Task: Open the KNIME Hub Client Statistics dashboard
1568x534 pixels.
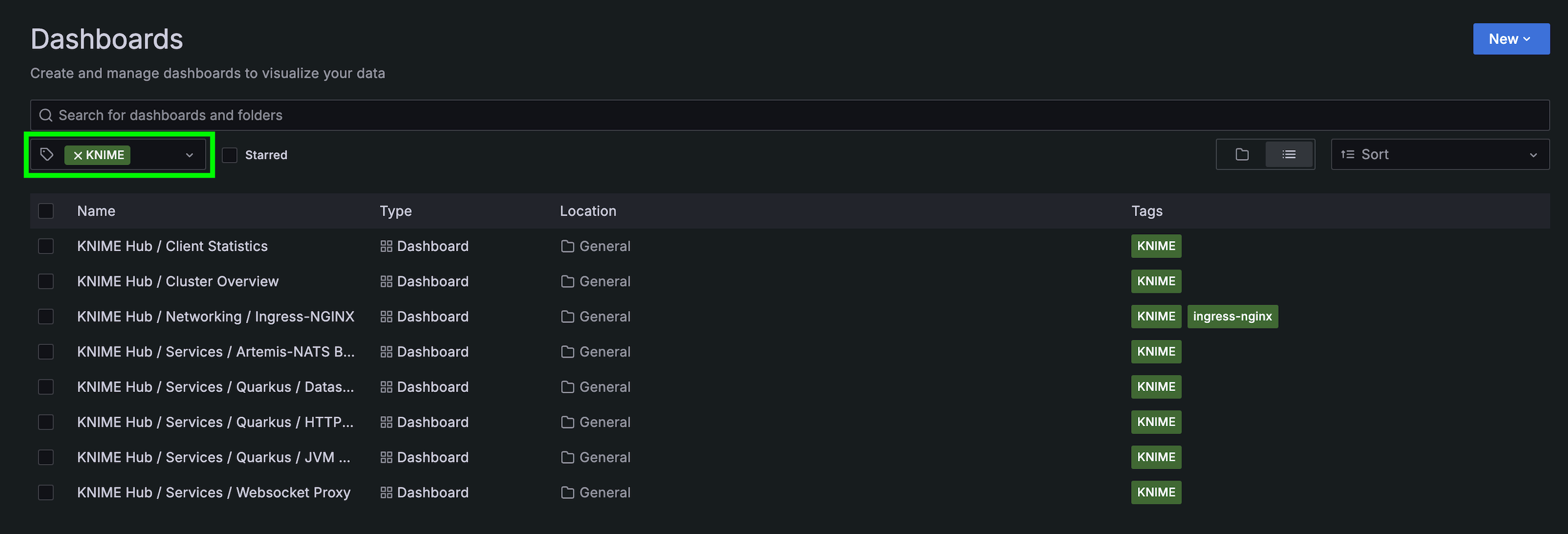Action: [x=173, y=246]
